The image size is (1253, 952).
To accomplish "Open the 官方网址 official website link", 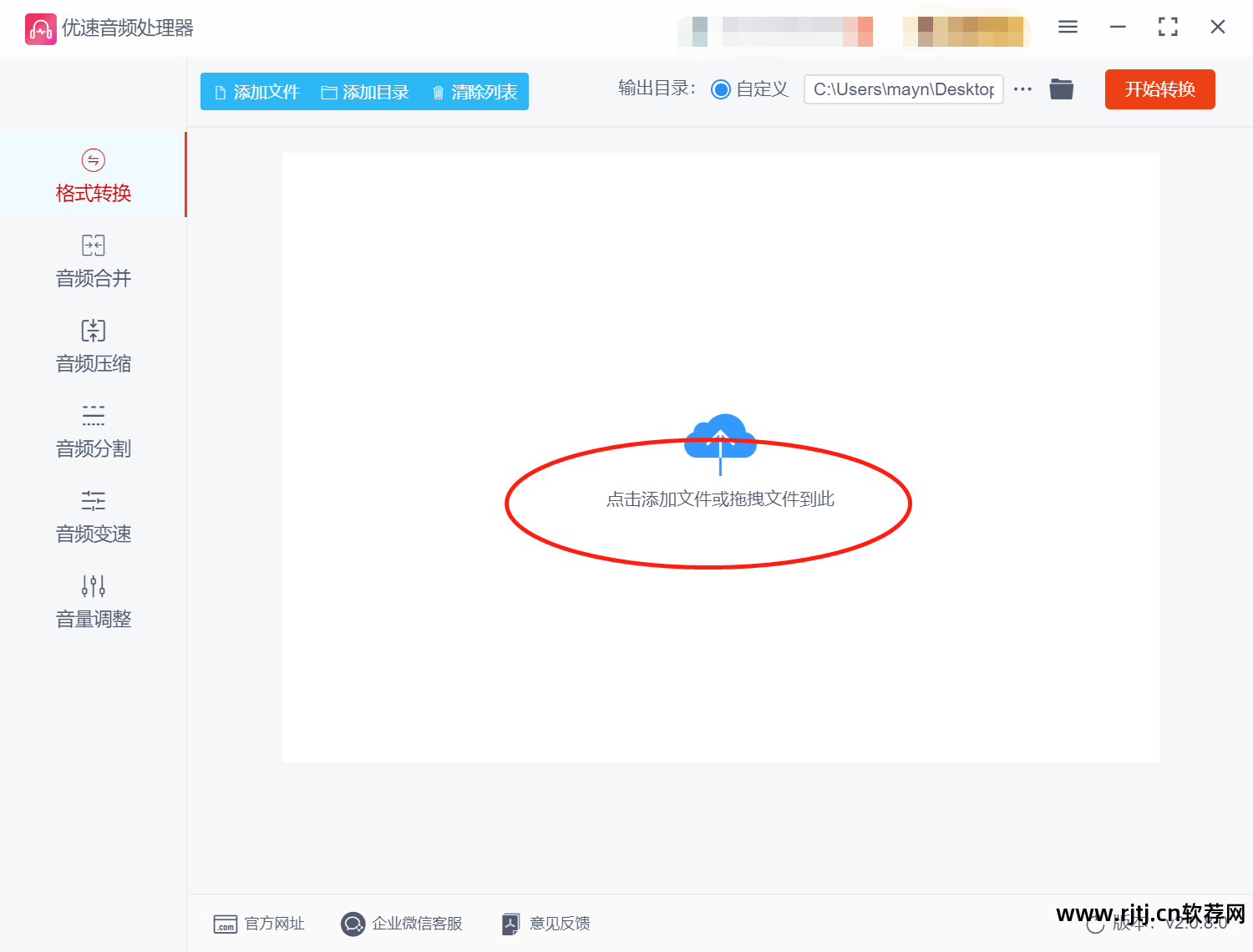I will click(259, 924).
